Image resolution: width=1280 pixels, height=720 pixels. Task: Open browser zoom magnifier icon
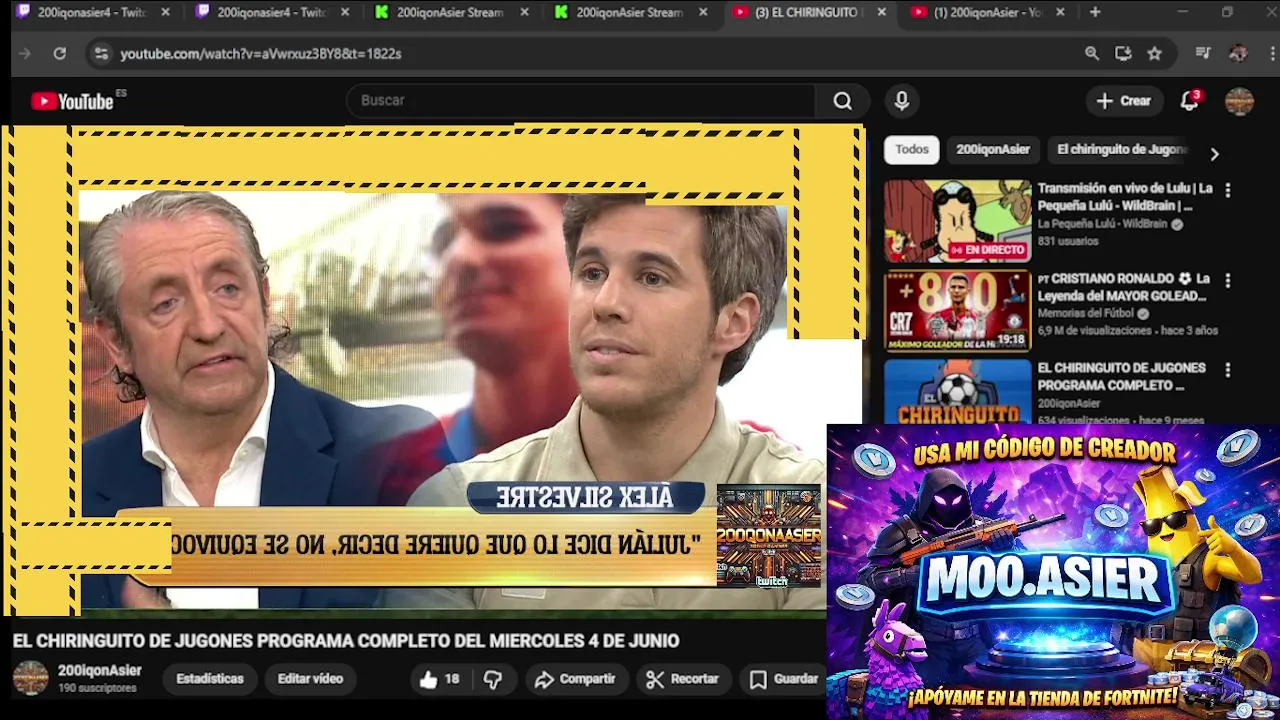coord(1092,53)
